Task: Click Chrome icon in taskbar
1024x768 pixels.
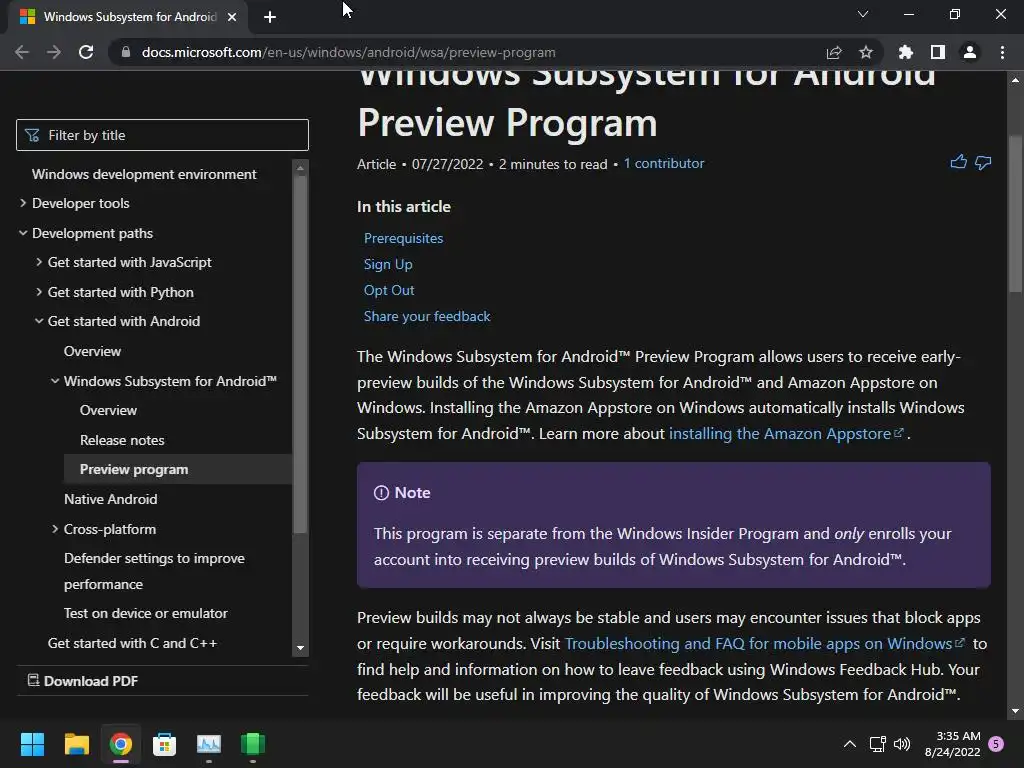Action: click(121, 744)
